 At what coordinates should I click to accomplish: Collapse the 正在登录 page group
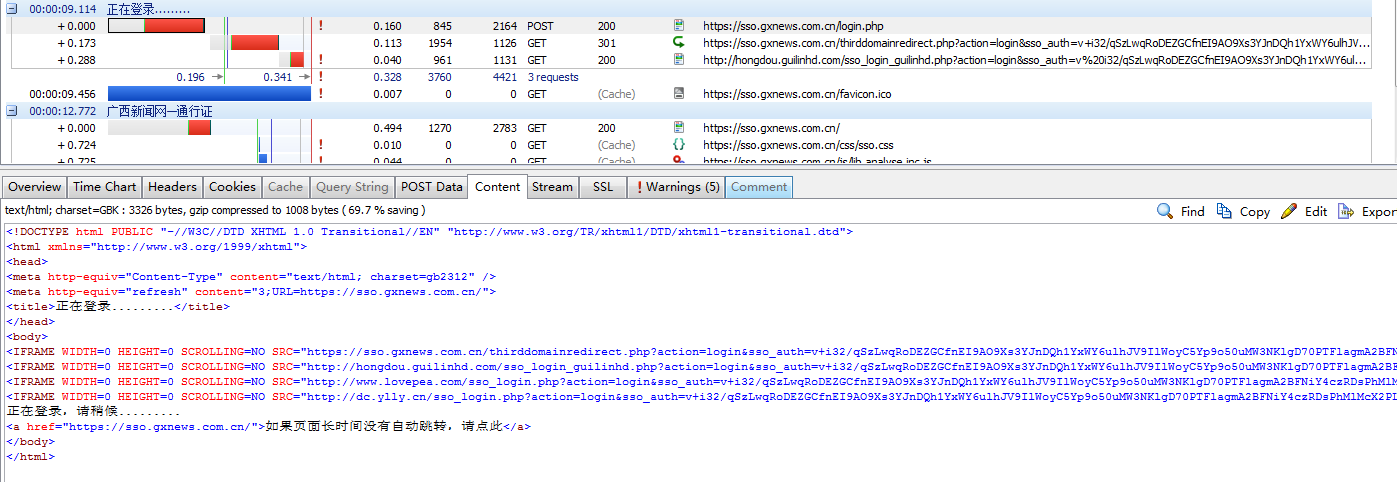(x=12, y=9)
